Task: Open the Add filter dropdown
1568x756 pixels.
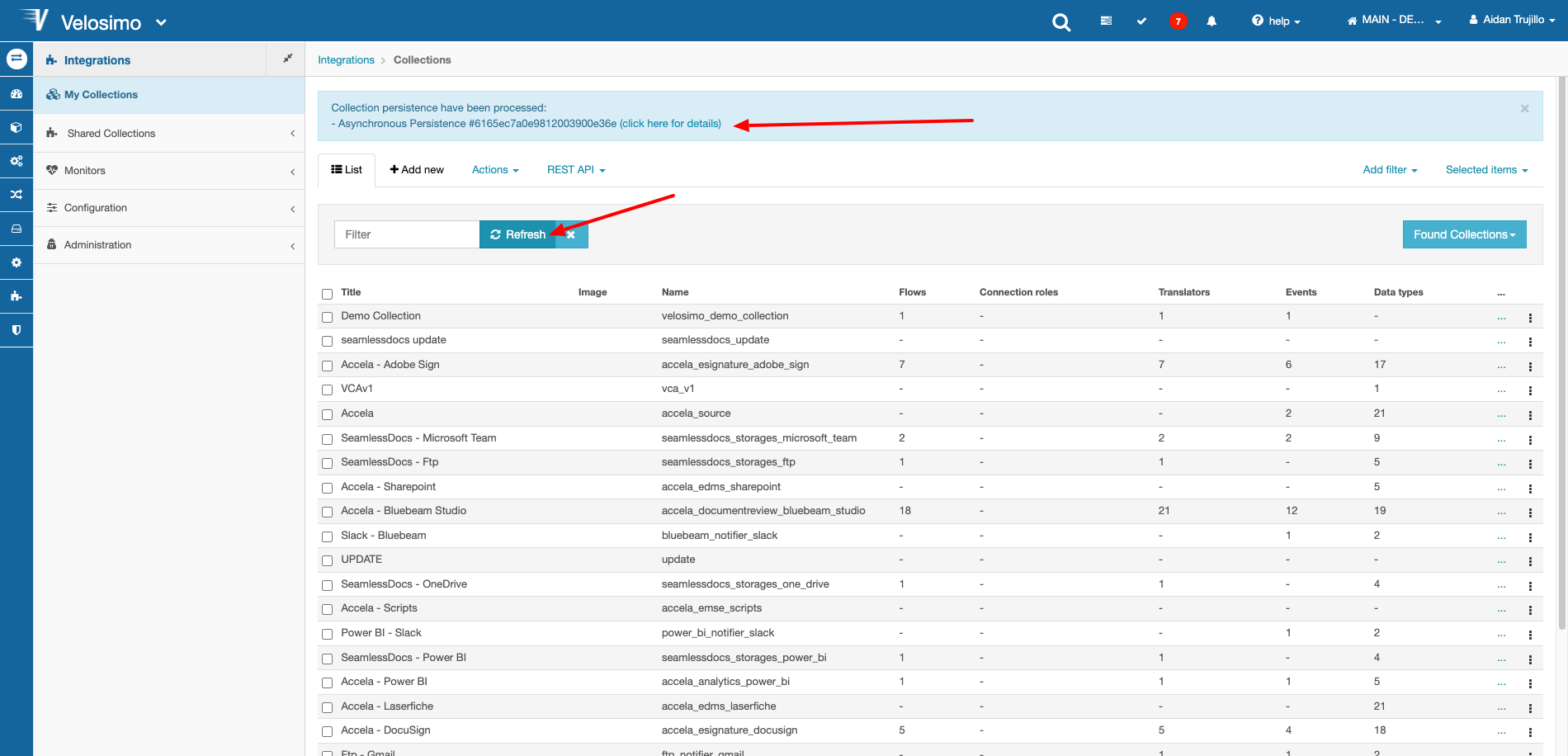Action: click(1390, 170)
